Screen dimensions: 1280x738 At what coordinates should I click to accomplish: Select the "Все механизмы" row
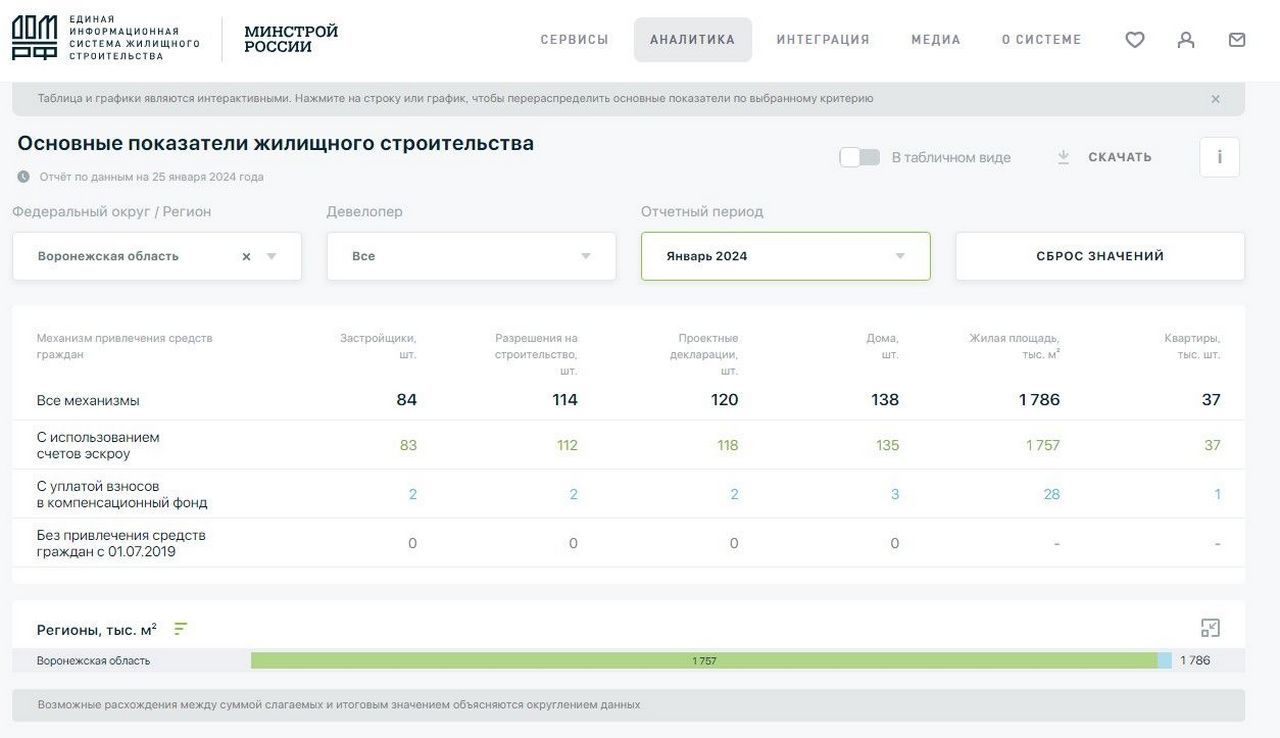pyautogui.click(x=629, y=400)
